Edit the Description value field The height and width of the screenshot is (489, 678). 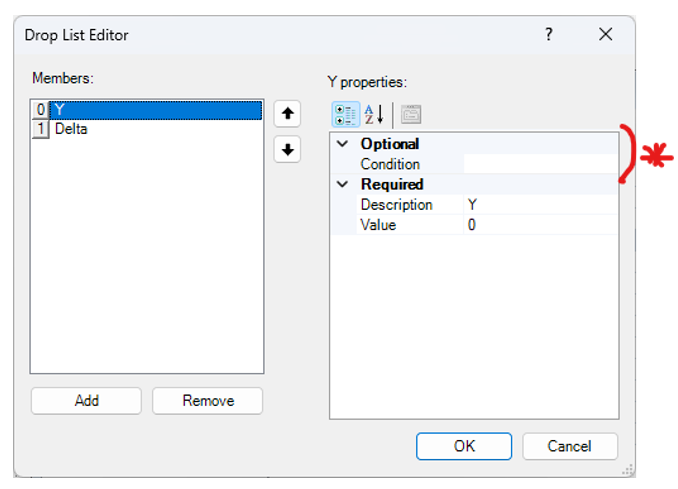click(540, 205)
